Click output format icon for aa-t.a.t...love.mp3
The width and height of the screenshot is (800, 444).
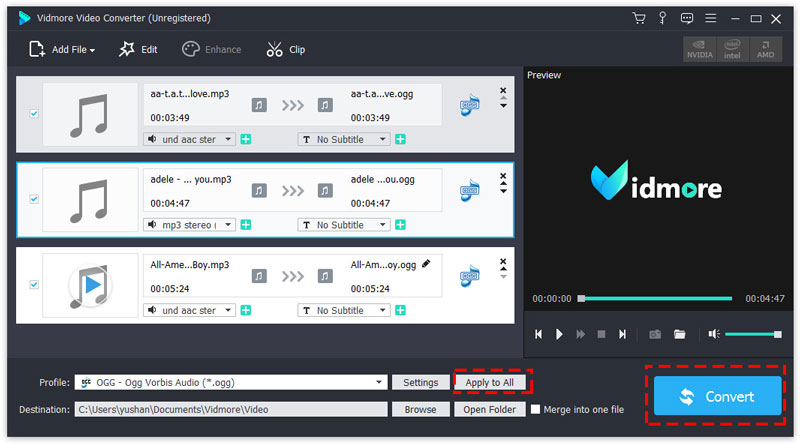coord(469,106)
